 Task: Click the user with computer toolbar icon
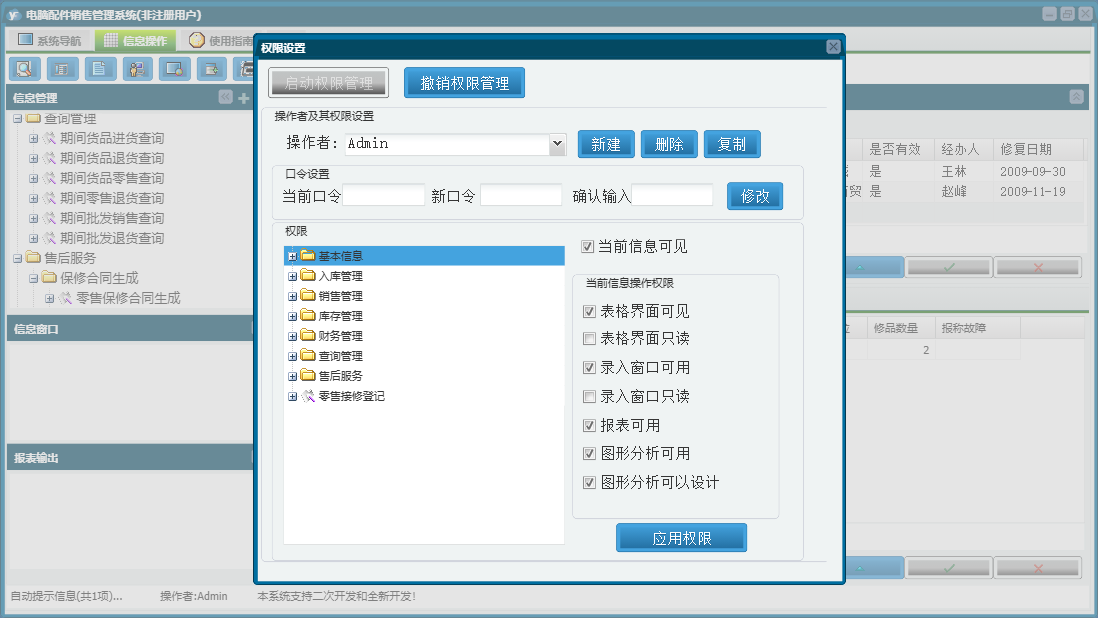tap(138, 69)
